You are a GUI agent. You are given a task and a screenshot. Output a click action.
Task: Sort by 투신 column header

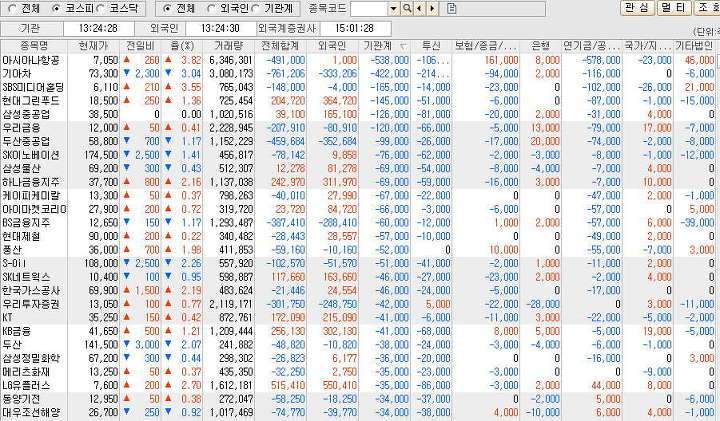431,46
